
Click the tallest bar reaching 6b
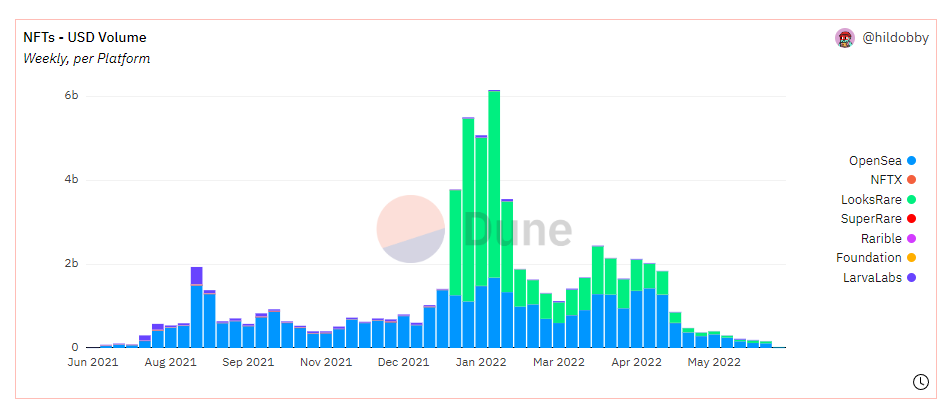click(x=494, y=219)
